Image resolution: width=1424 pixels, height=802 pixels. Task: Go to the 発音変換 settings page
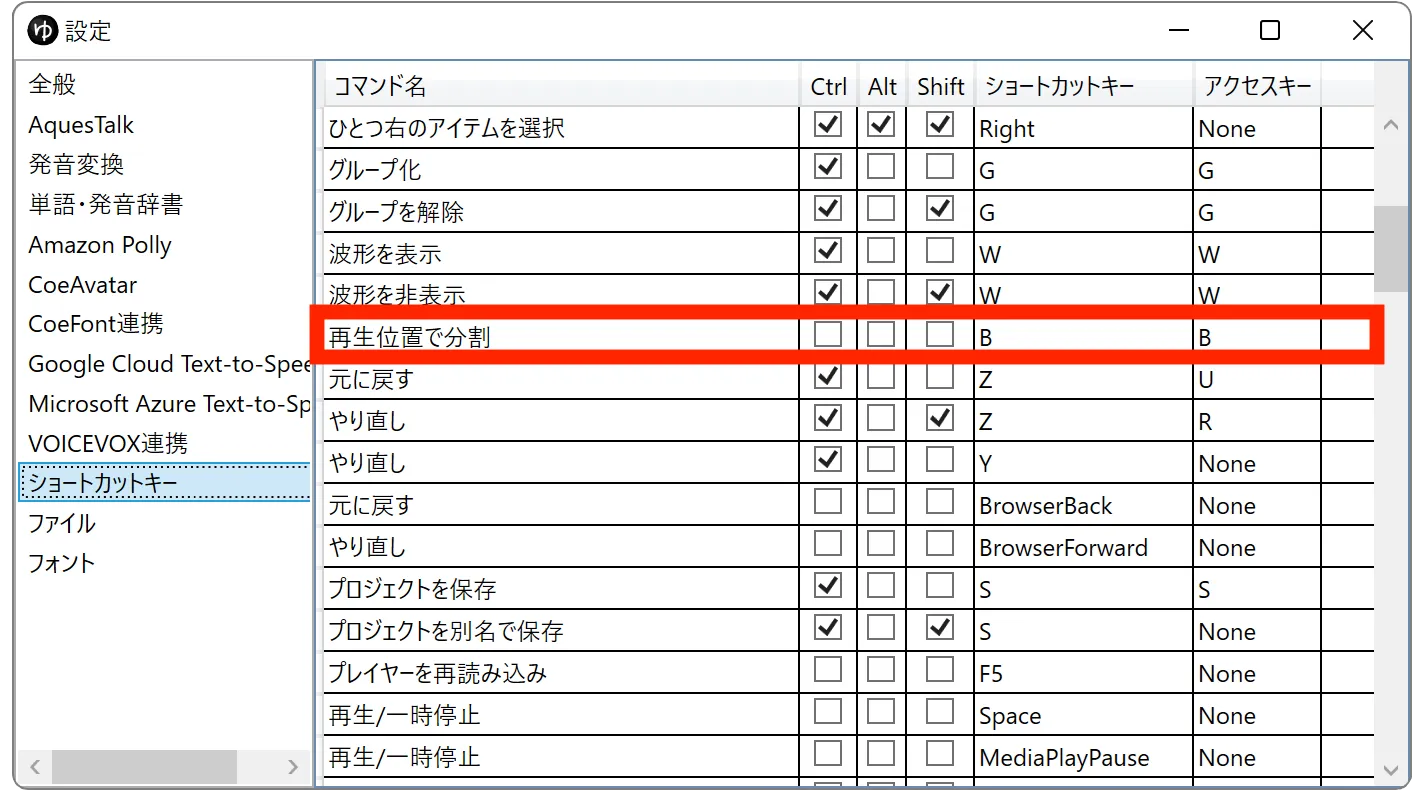76,165
